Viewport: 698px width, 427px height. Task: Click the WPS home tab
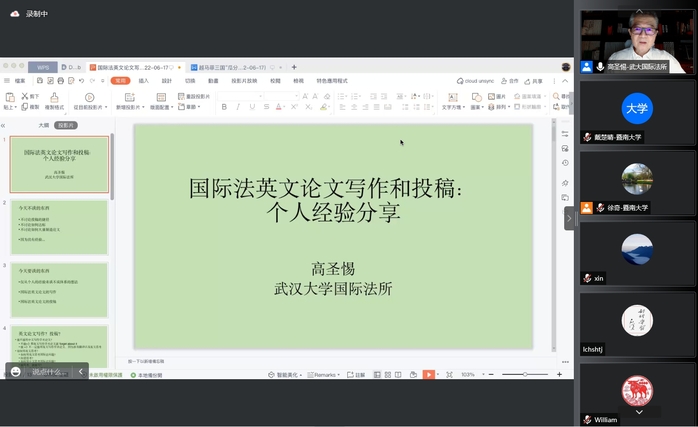[x=43, y=67]
